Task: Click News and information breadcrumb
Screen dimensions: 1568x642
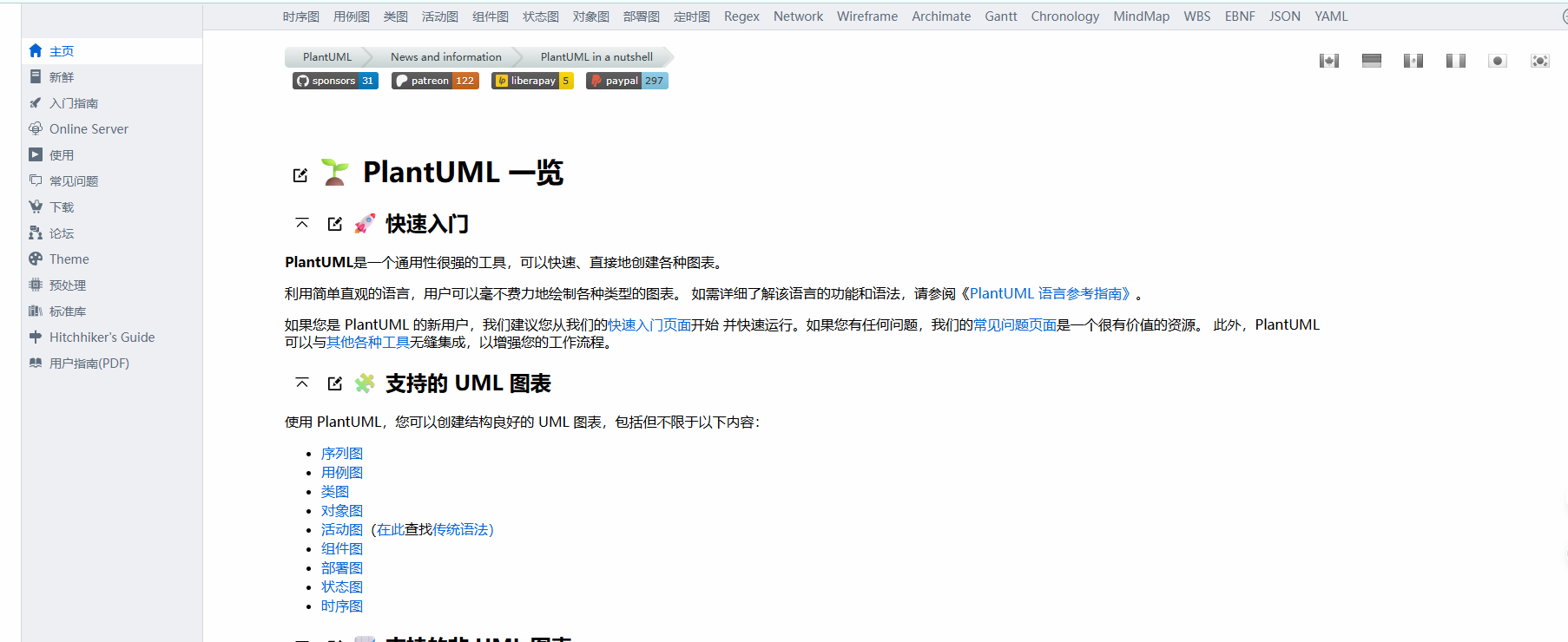Action: point(446,57)
